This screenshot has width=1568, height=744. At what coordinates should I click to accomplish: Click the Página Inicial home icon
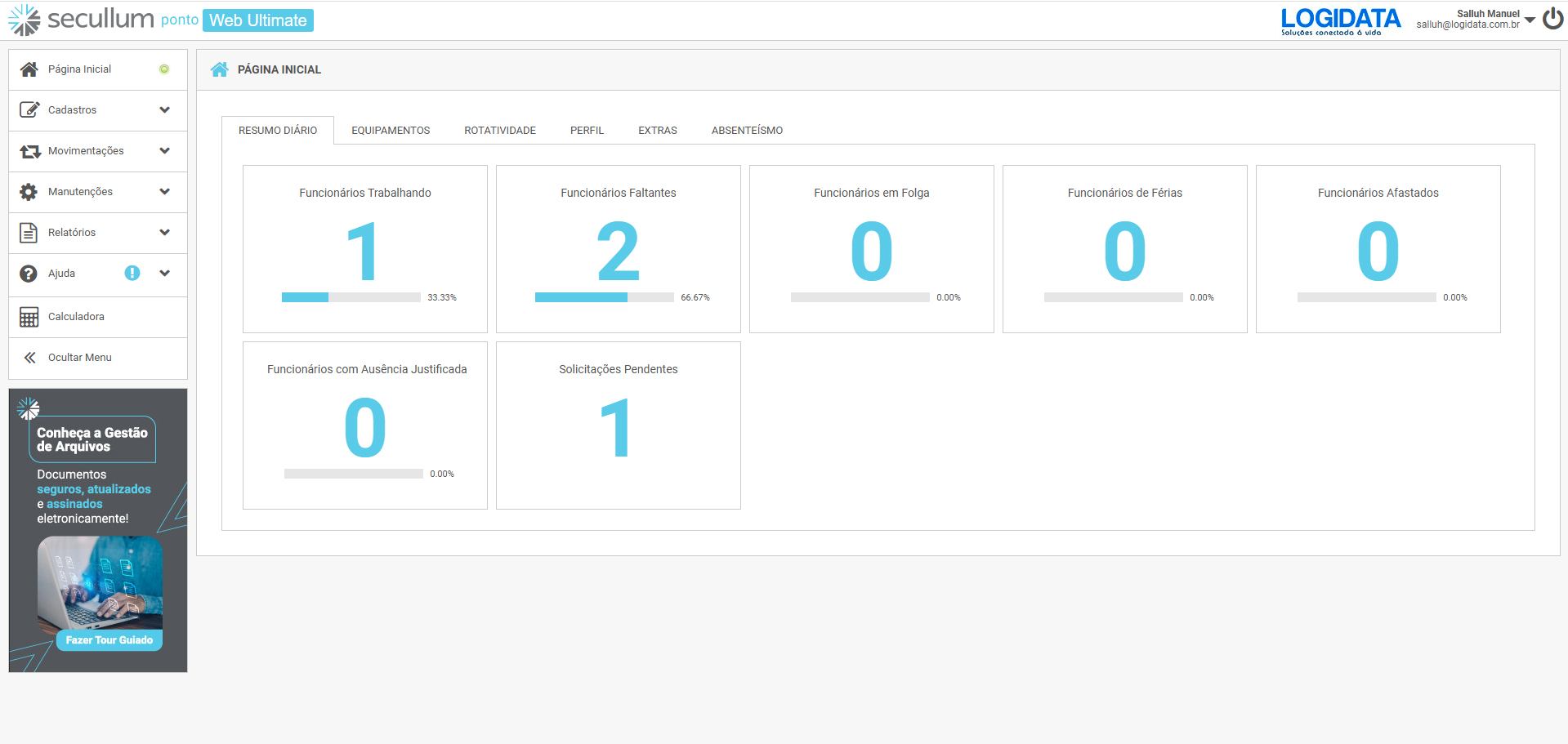coord(29,69)
